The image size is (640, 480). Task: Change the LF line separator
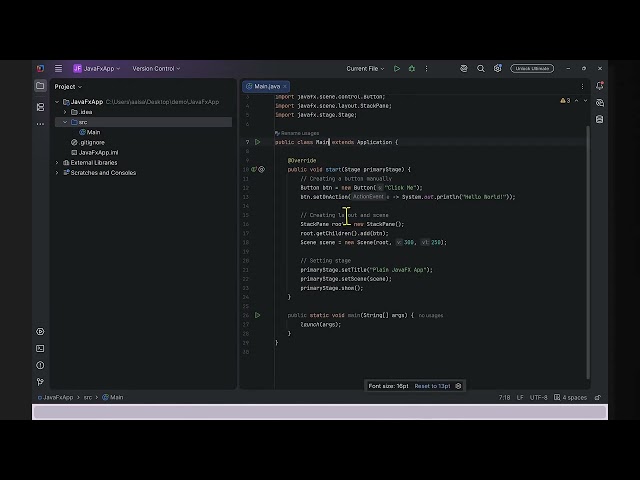click(x=520, y=398)
